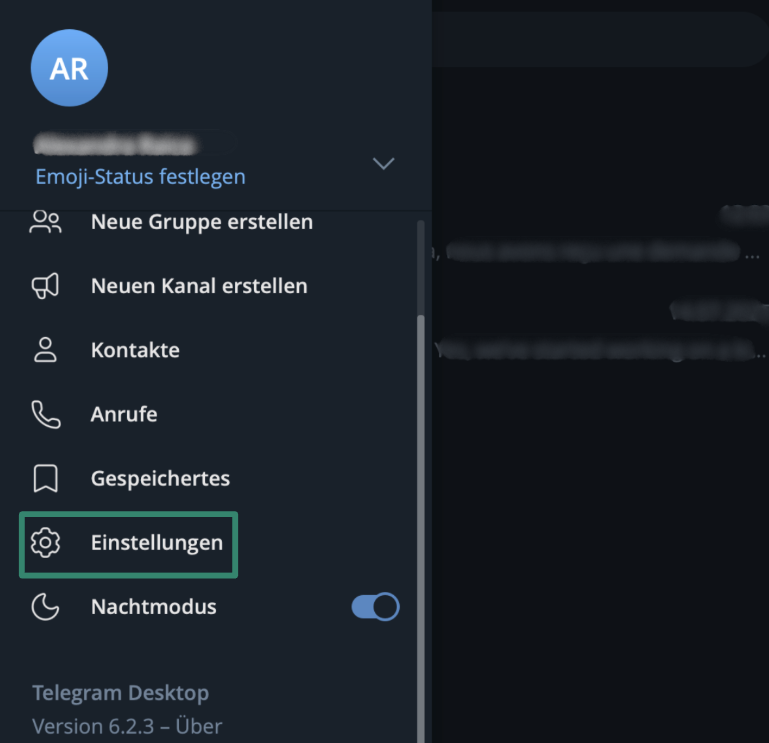This screenshot has width=769, height=743.
Task: Toggle the Nachtmodus switch off
Action: coord(375,607)
